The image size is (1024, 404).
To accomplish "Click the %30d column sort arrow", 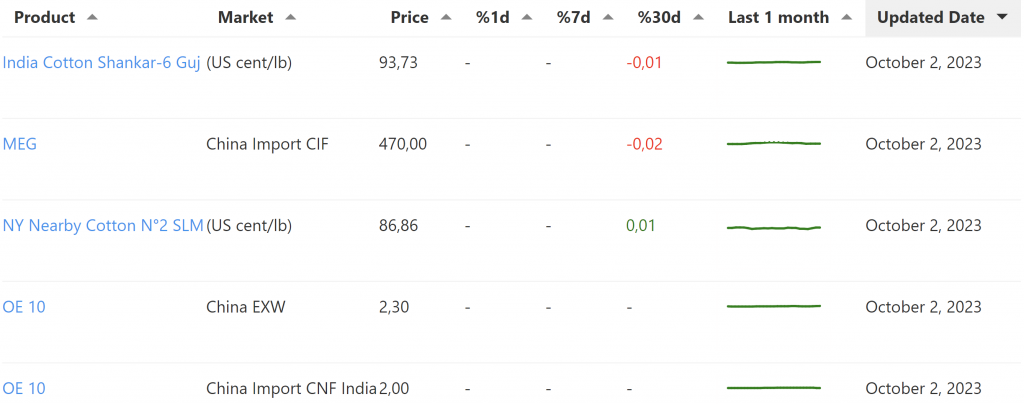I will [698, 17].
